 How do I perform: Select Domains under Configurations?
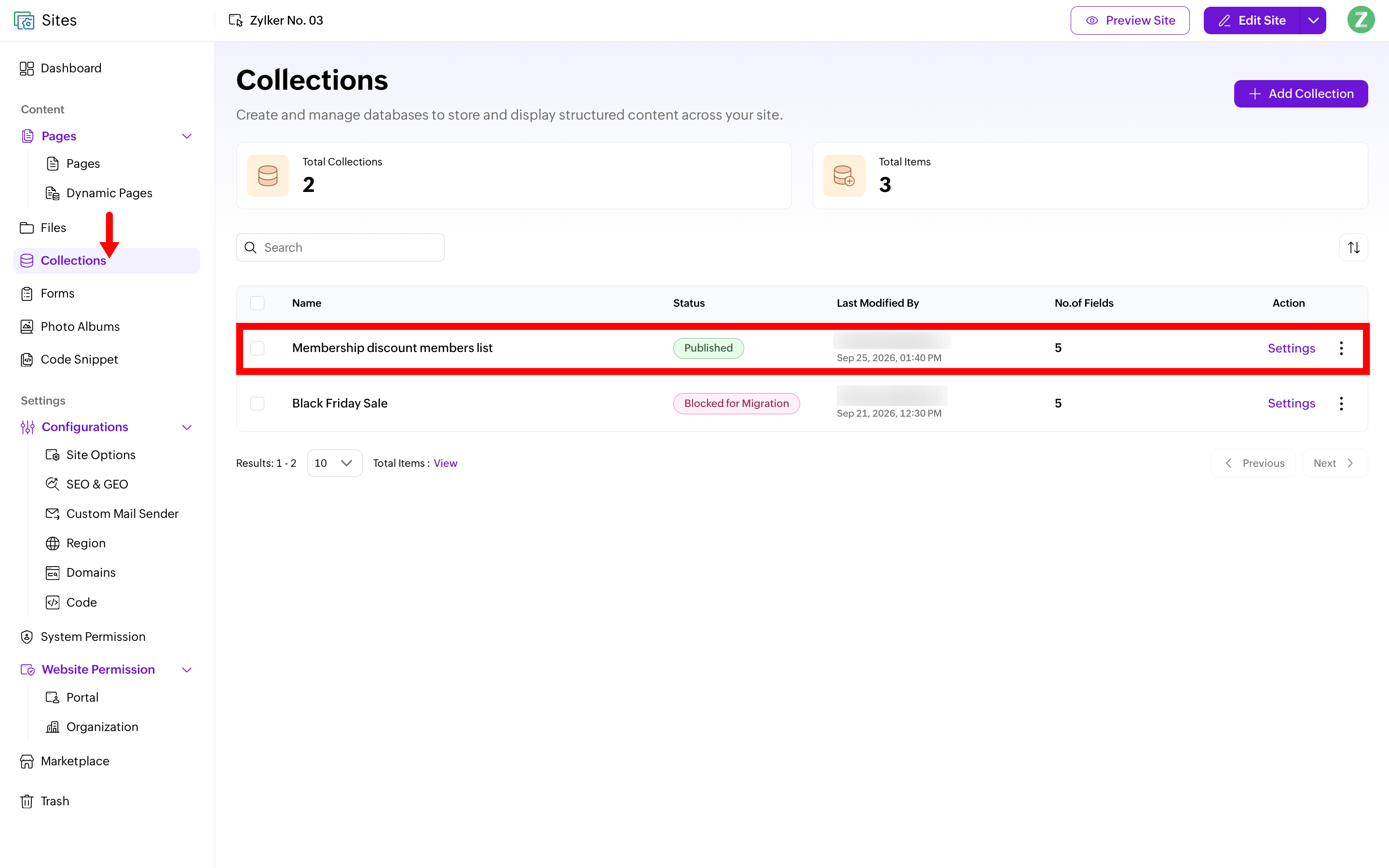click(81, 572)
